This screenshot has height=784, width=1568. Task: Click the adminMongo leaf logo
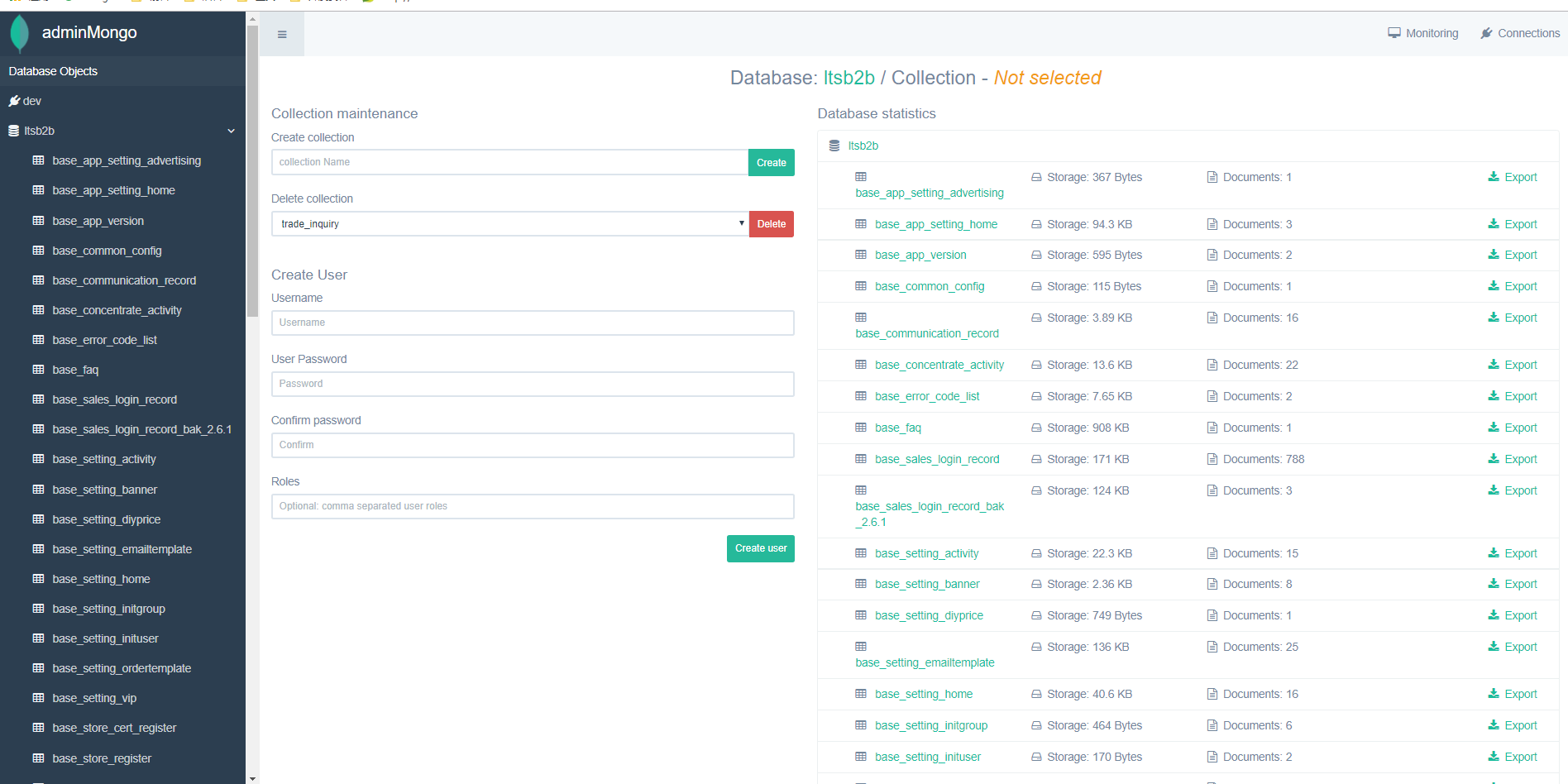(x=18, y=33)
